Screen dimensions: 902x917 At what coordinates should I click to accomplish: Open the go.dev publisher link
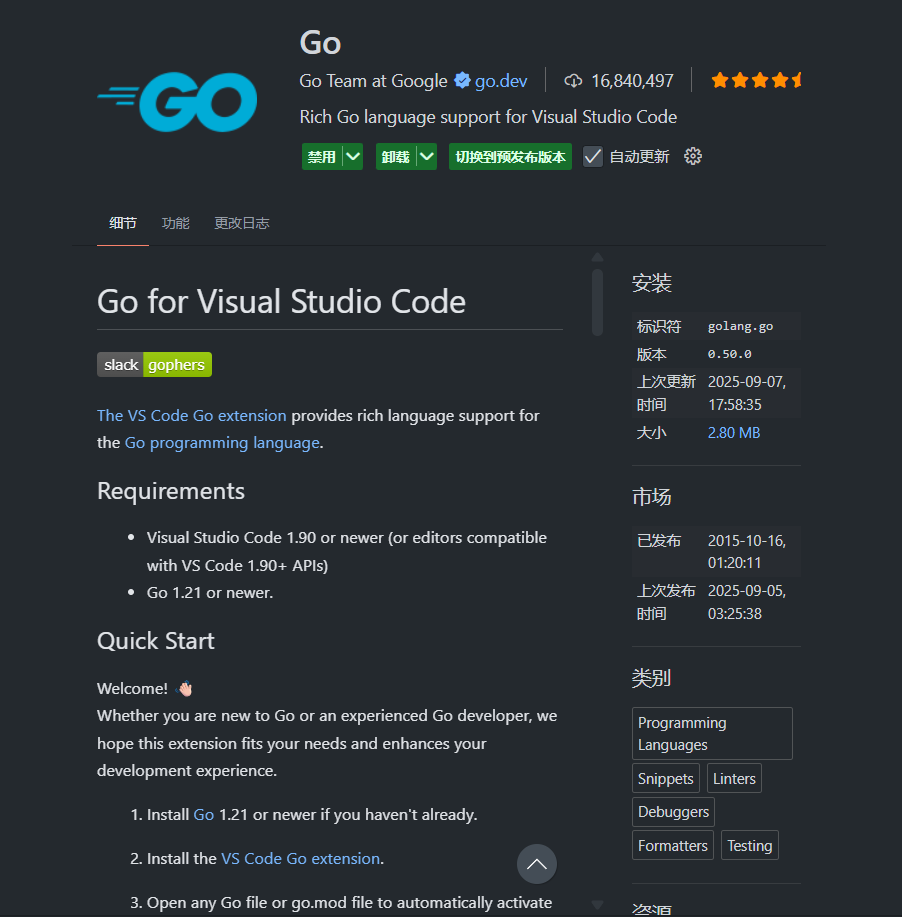point(501,81)
